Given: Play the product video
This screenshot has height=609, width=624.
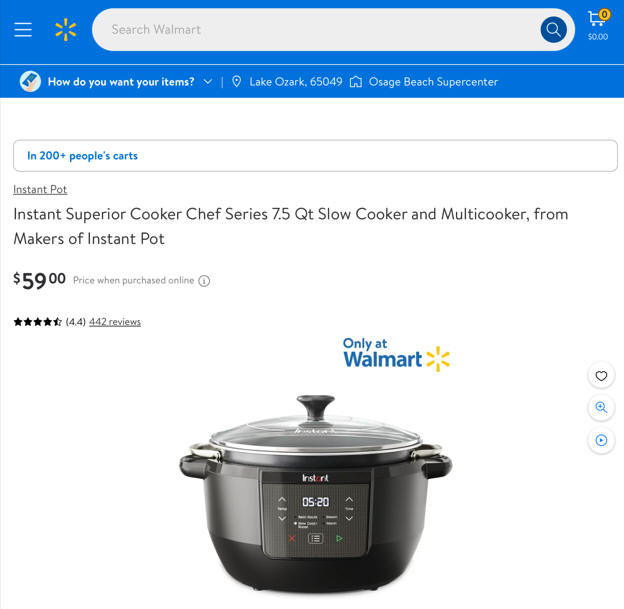Looking at the screenshot, I should pyautogui.click(x=601, y=440).
